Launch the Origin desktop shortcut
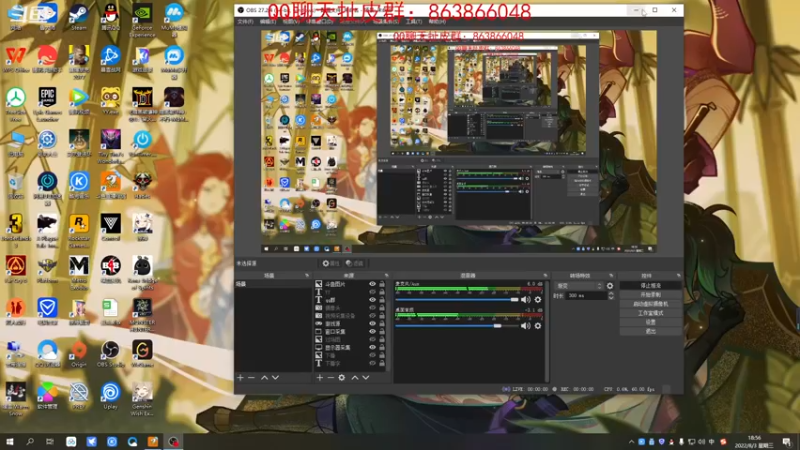 (x=79, y=354)
